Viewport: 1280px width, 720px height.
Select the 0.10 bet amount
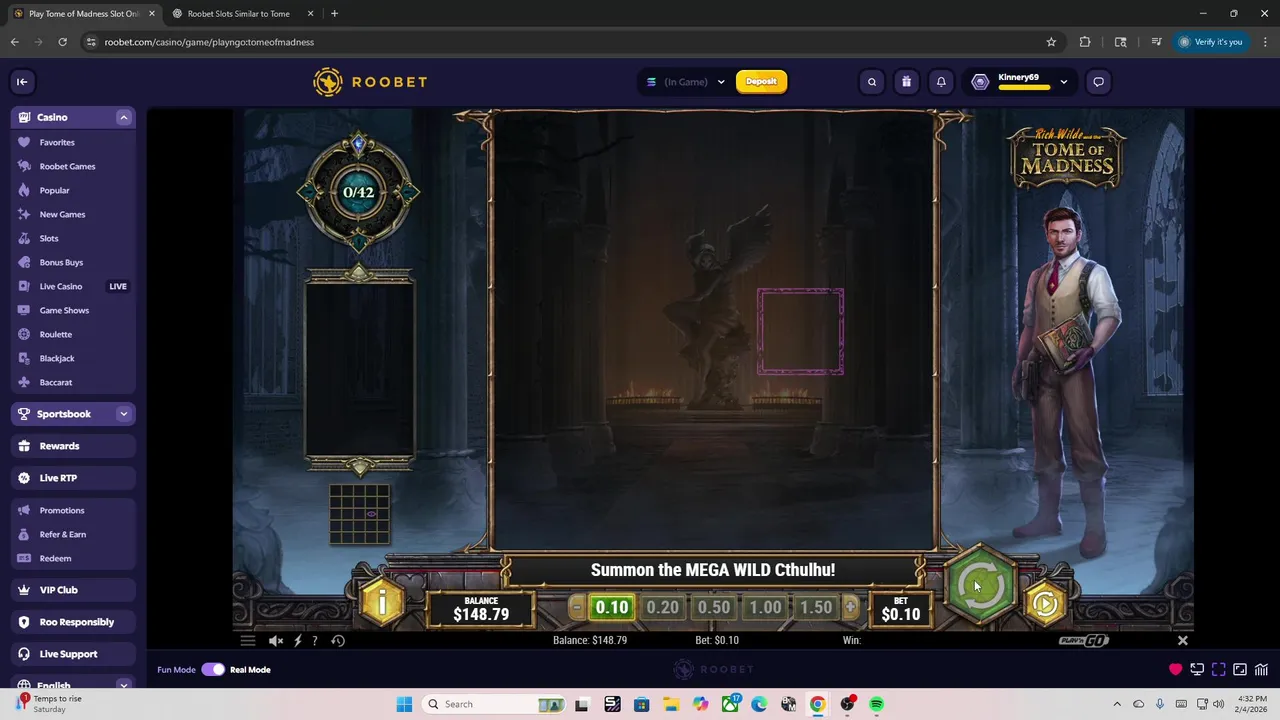(612, 607)
